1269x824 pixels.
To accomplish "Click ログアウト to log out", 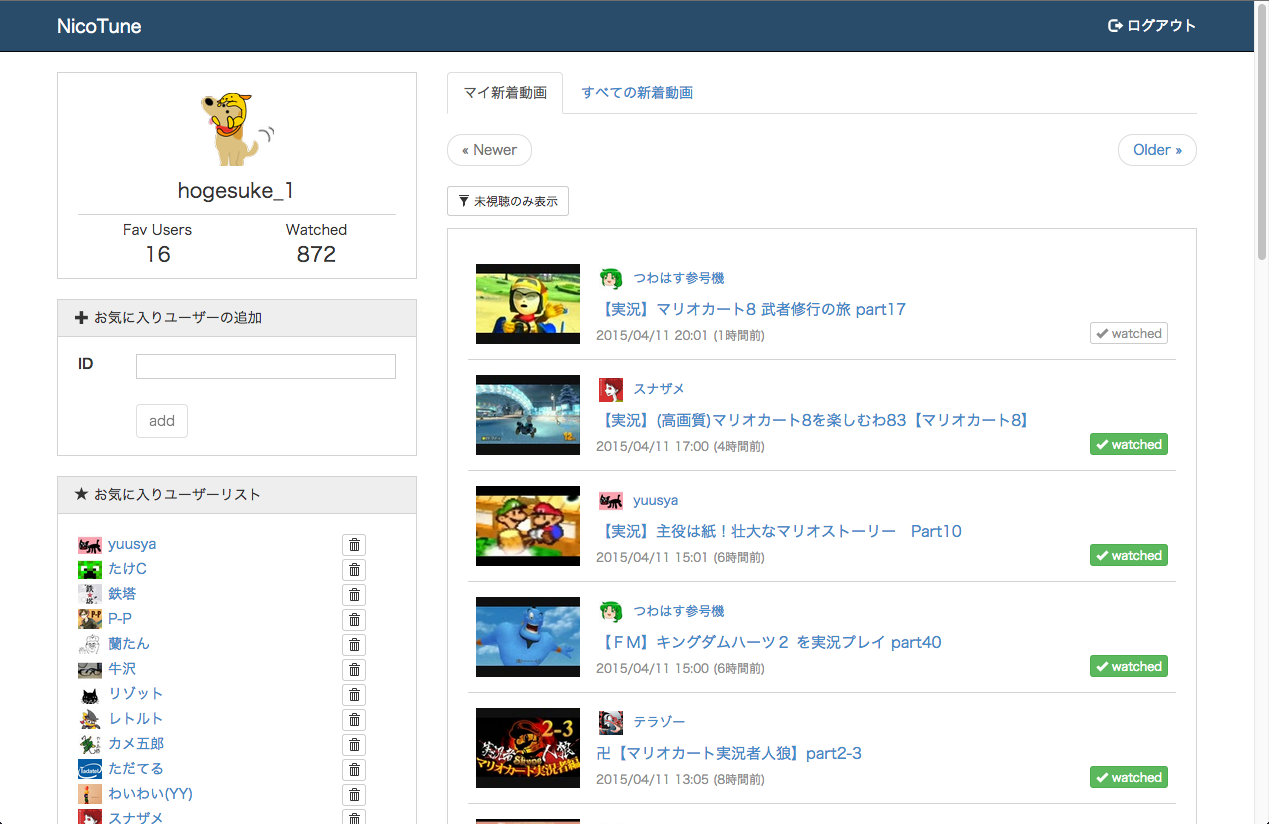I will point(1151,26).
